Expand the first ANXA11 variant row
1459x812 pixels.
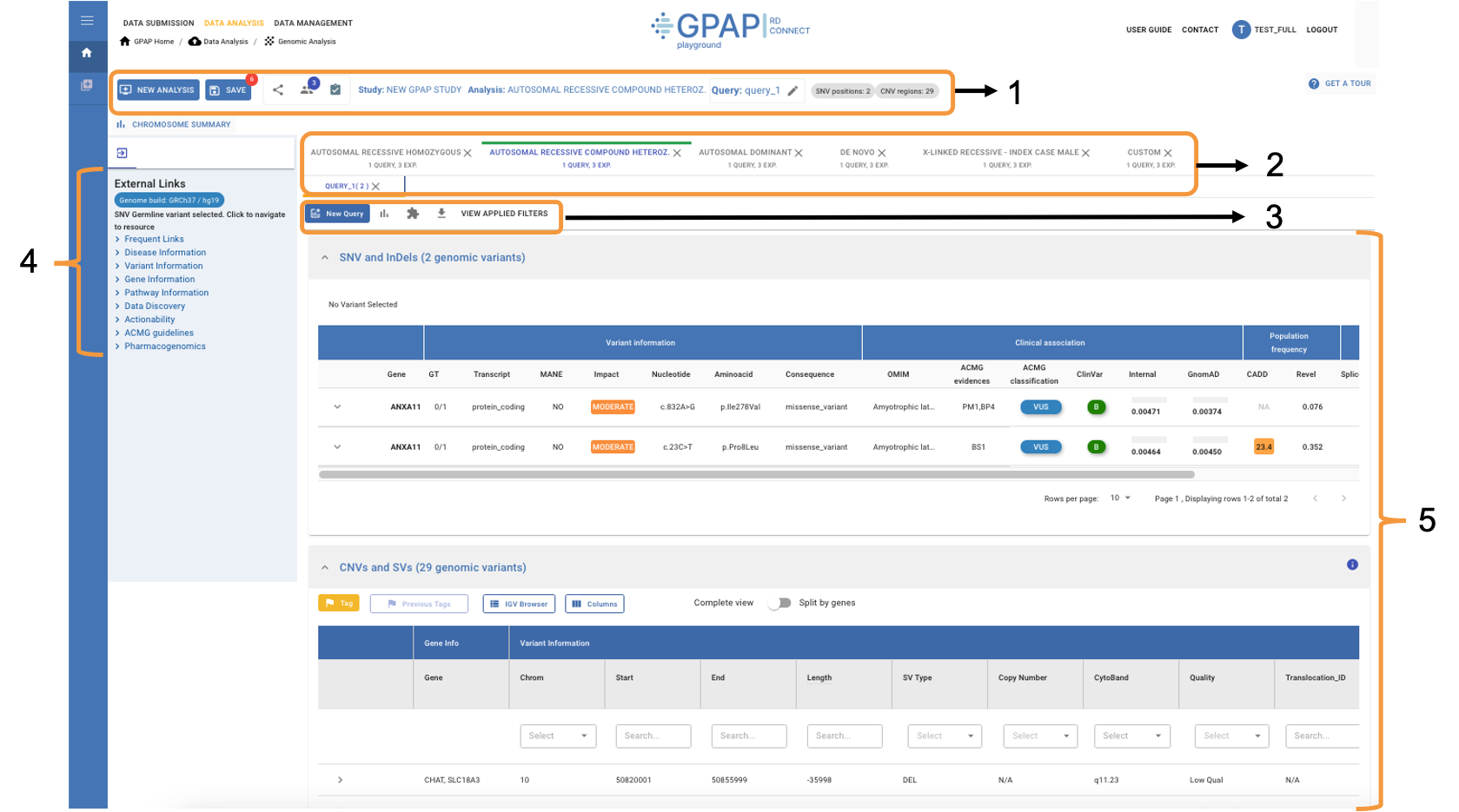click(337, 406)
